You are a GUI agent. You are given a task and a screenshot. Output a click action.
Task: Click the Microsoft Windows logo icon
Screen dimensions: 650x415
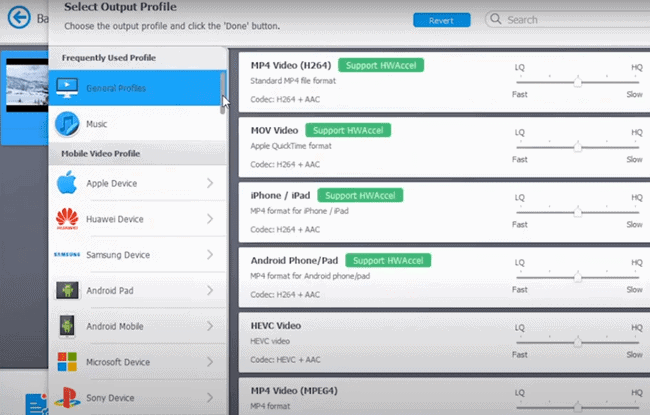pos(67,362)
